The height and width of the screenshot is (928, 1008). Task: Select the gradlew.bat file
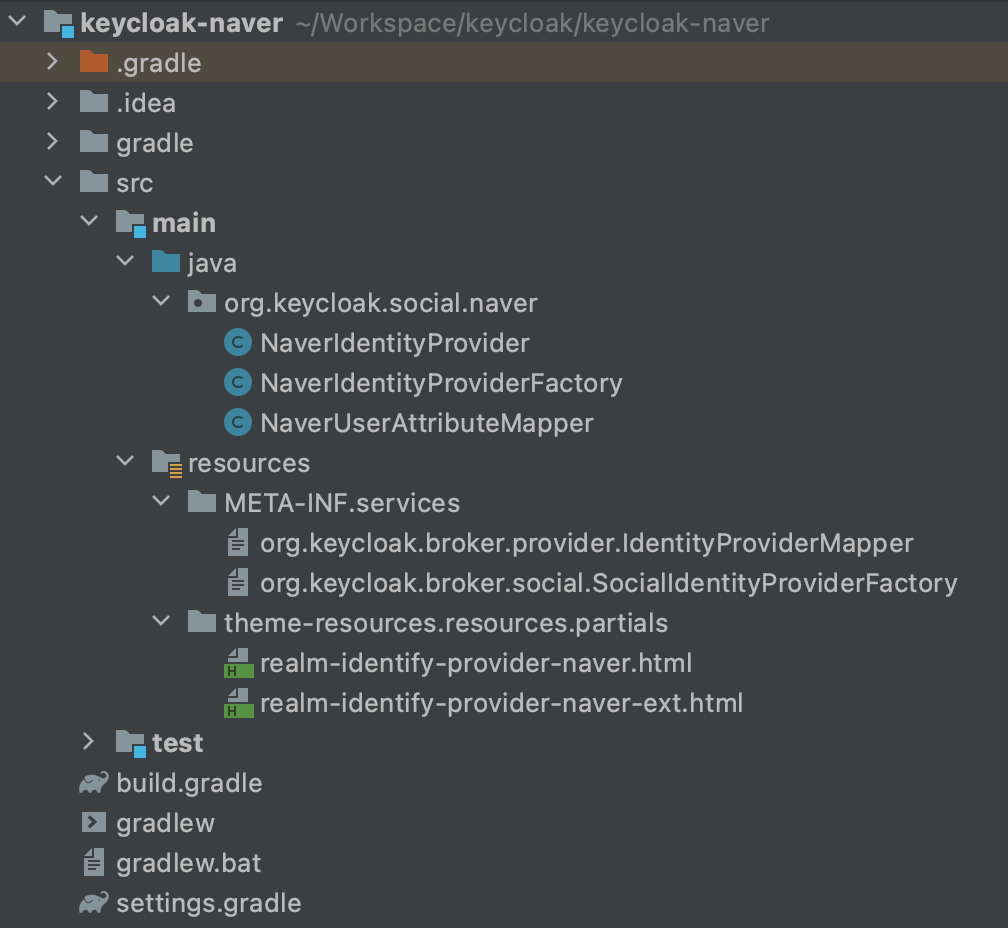188,863
